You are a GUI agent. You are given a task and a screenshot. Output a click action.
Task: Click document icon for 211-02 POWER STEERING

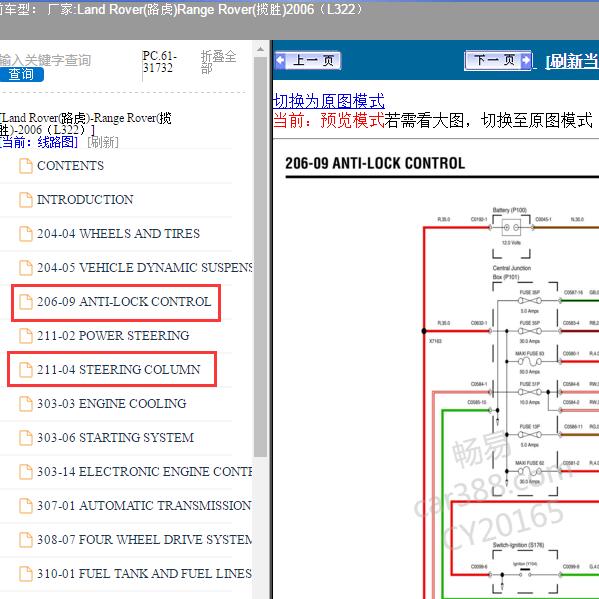point(26,336)
